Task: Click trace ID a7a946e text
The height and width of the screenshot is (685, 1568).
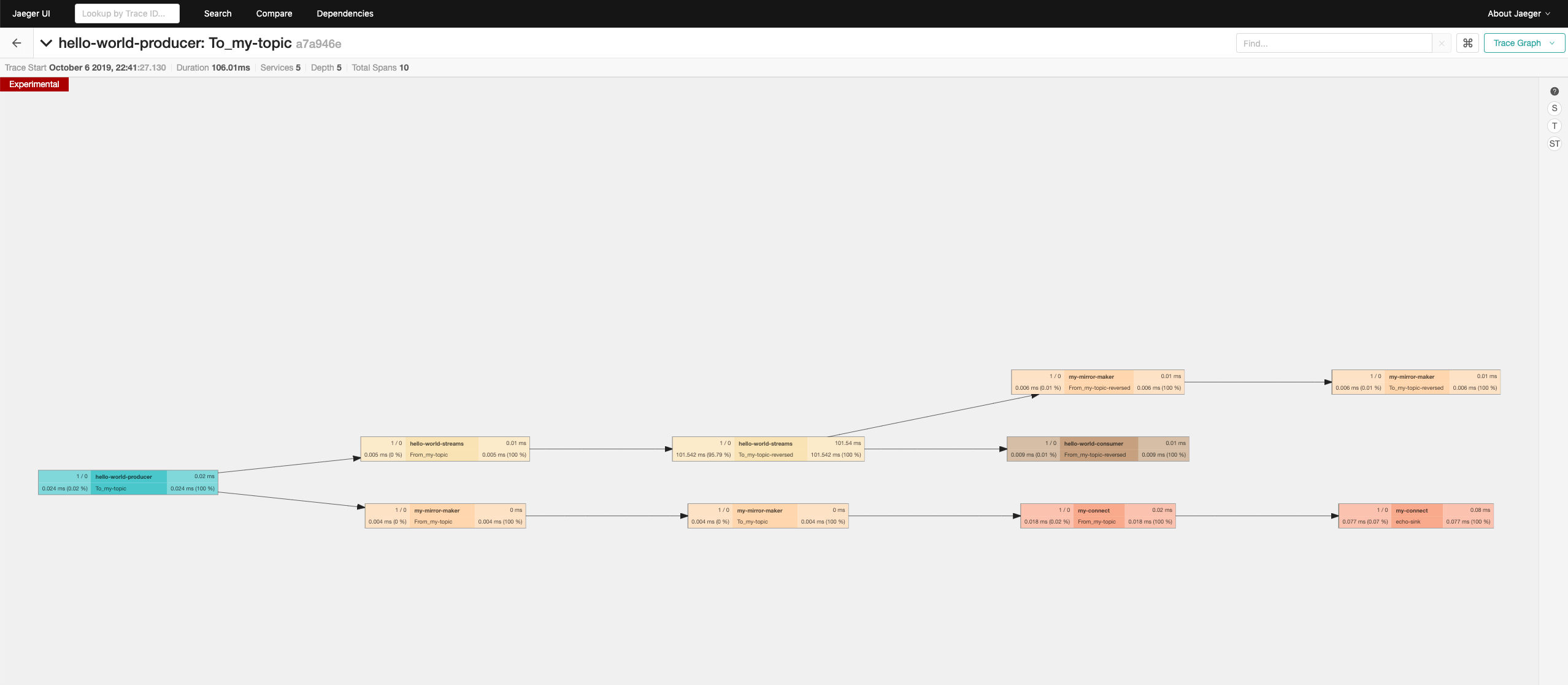Action: click(x=318, y=44)
